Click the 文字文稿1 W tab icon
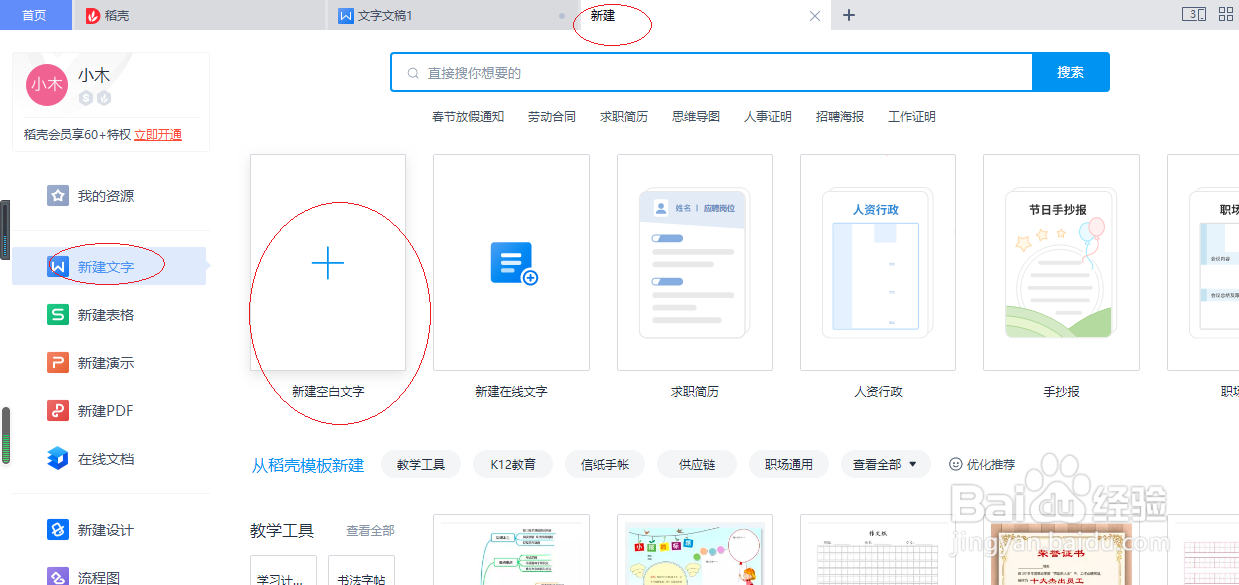This screenshot has width=1239, height=585. 346,16
